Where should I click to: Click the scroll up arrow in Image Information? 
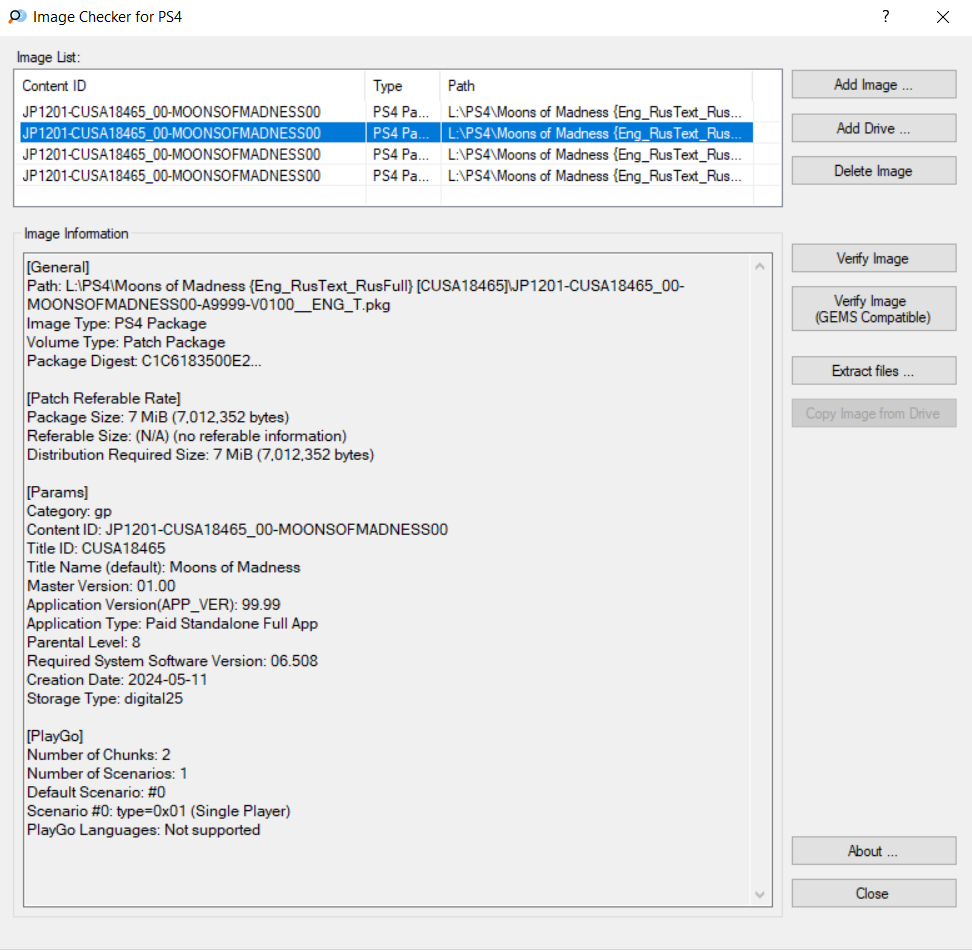(759, 267)
